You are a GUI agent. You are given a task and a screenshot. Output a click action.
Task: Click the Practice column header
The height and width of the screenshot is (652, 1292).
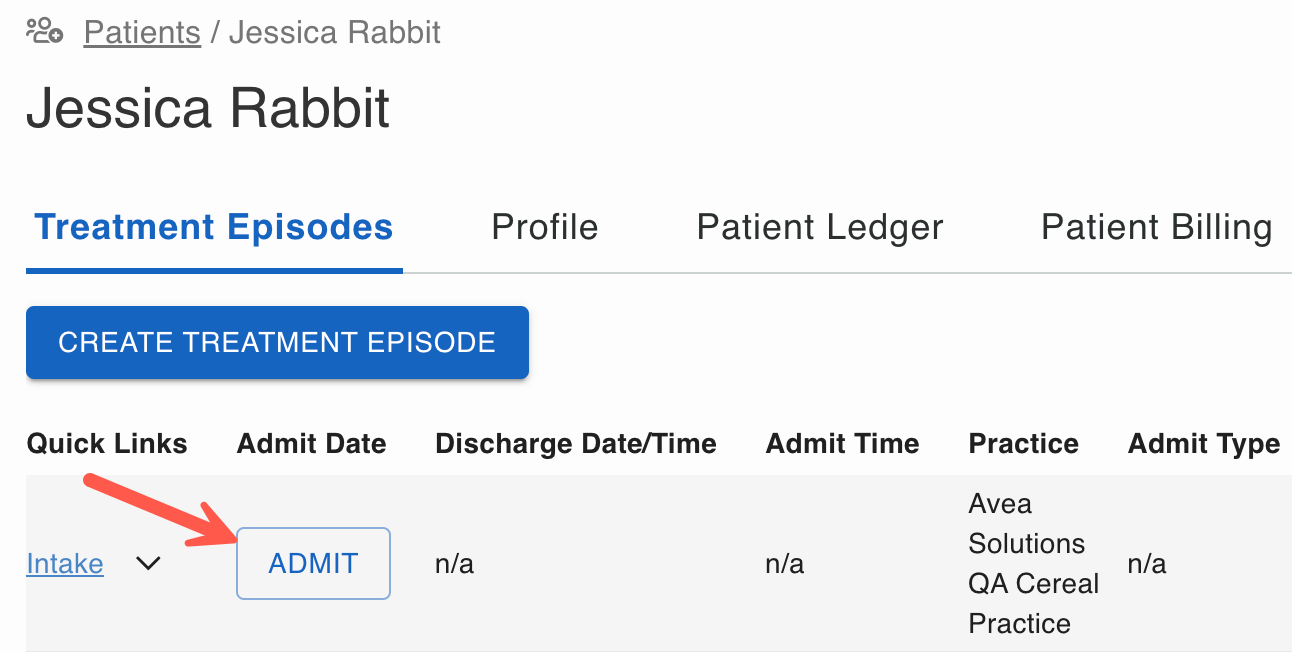click(x=1024, y=444)
